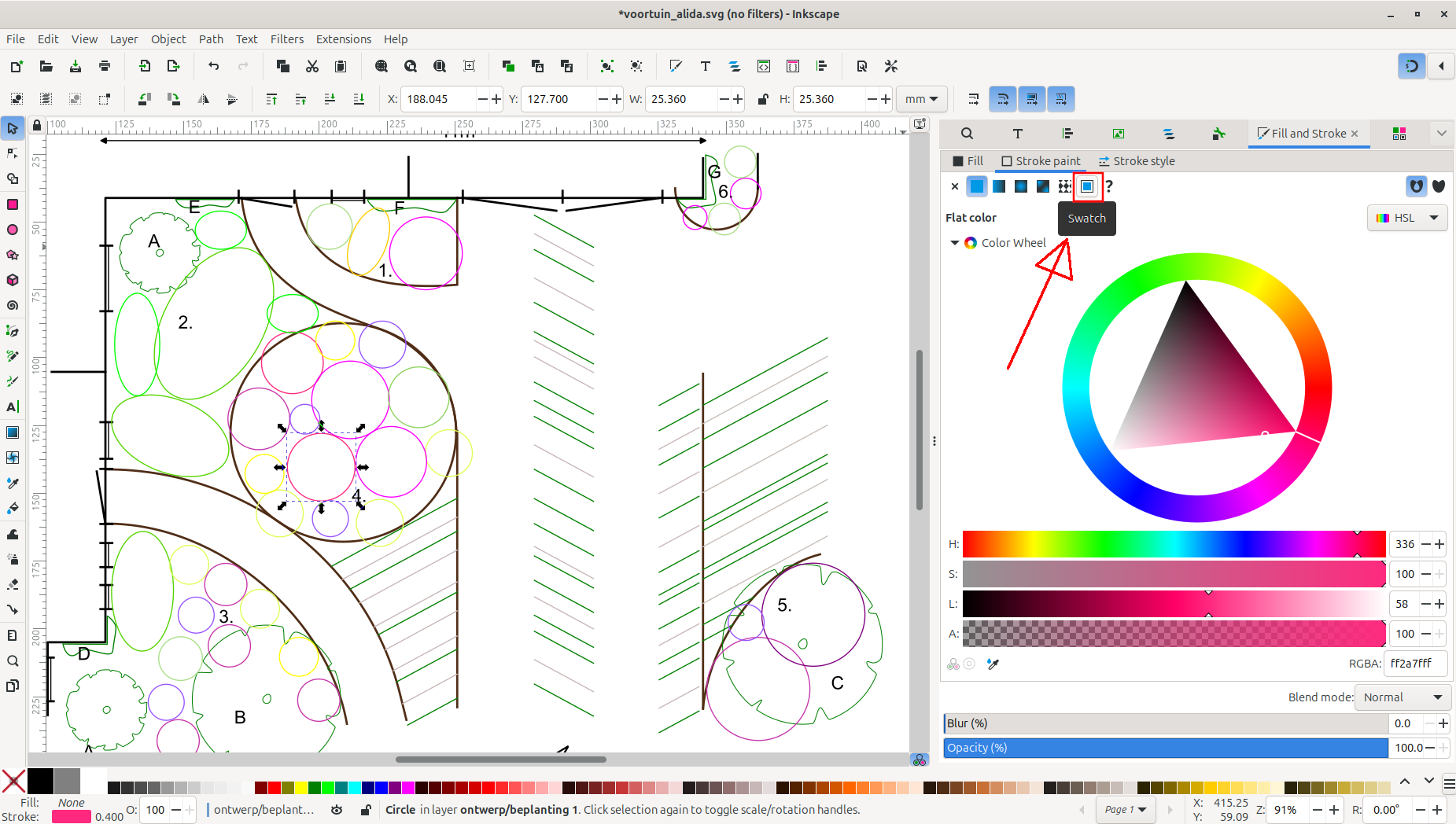Viewport: 1456px width, 824px height.
Task: Select the Ellipse/Circle tool
Action: (x=13, y=230)
